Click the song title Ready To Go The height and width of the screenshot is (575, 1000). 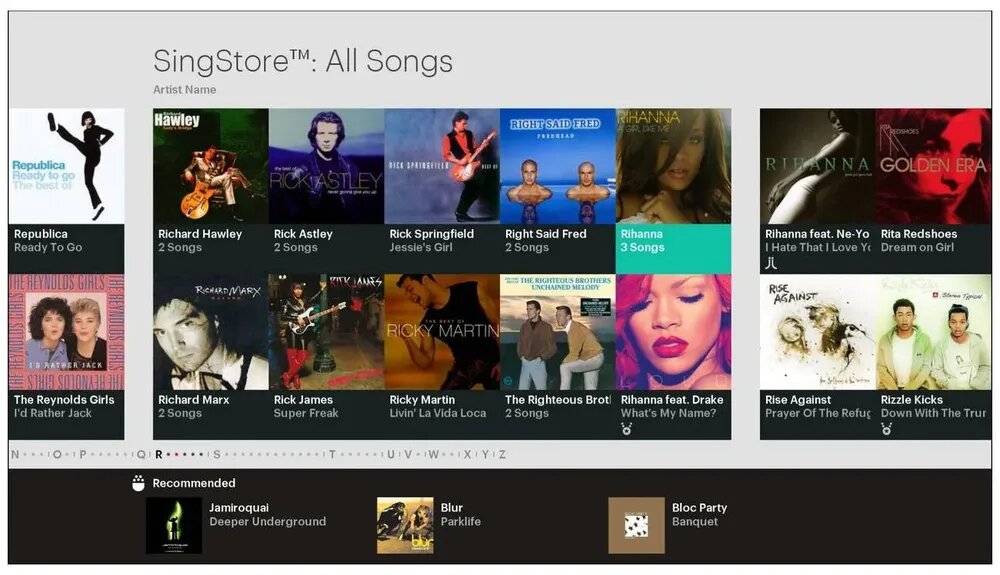(x=48, y=247)
